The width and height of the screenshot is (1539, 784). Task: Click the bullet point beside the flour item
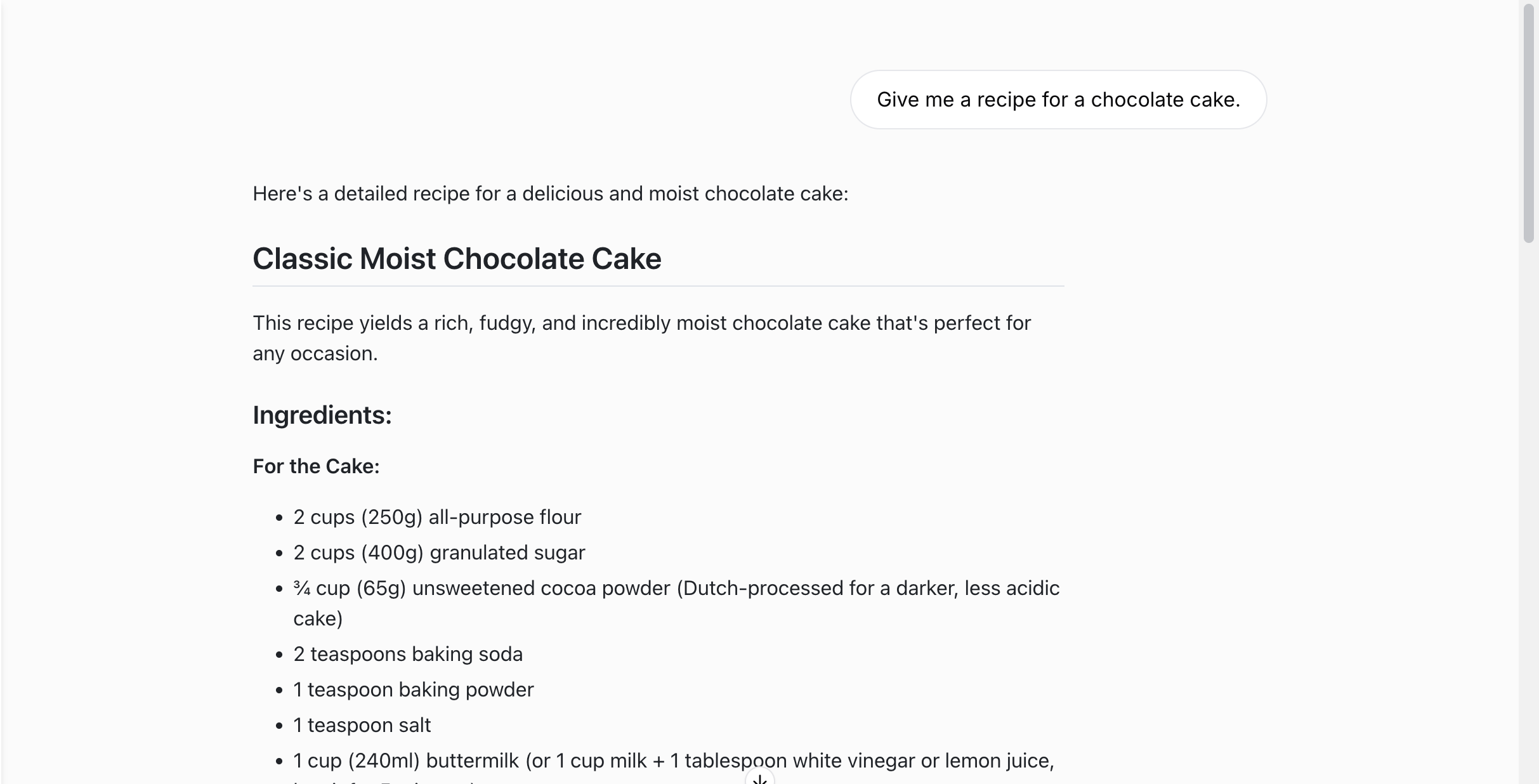(279, 518)
